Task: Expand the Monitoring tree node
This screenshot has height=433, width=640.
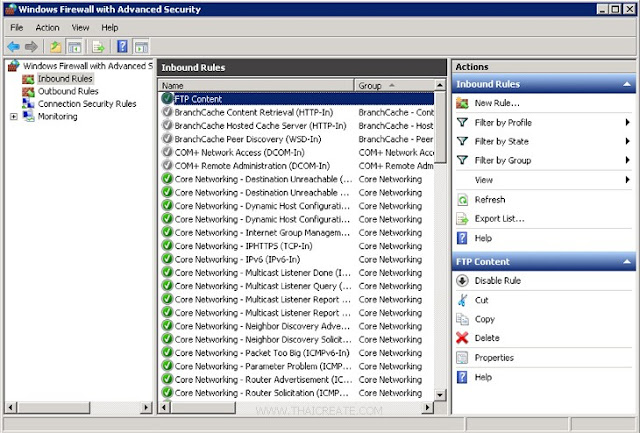Action: pyautogui.click(x=13, y=117)
